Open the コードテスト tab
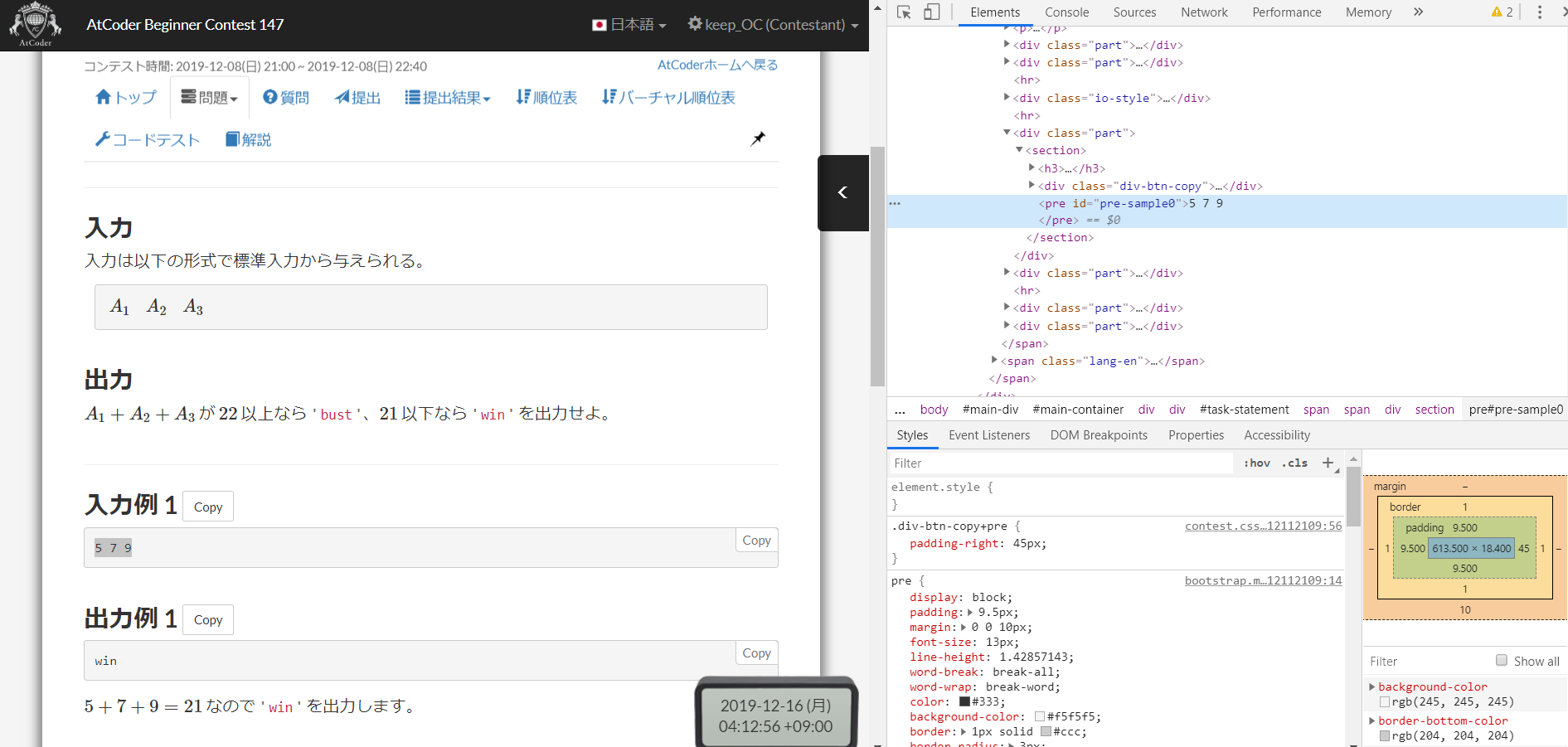The width and height of the screenshot is (1568, 747). [x=148, y=140]
